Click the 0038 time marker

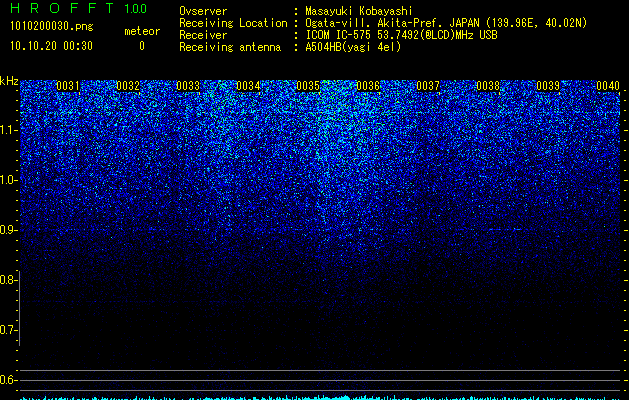(x=488, y=86)
